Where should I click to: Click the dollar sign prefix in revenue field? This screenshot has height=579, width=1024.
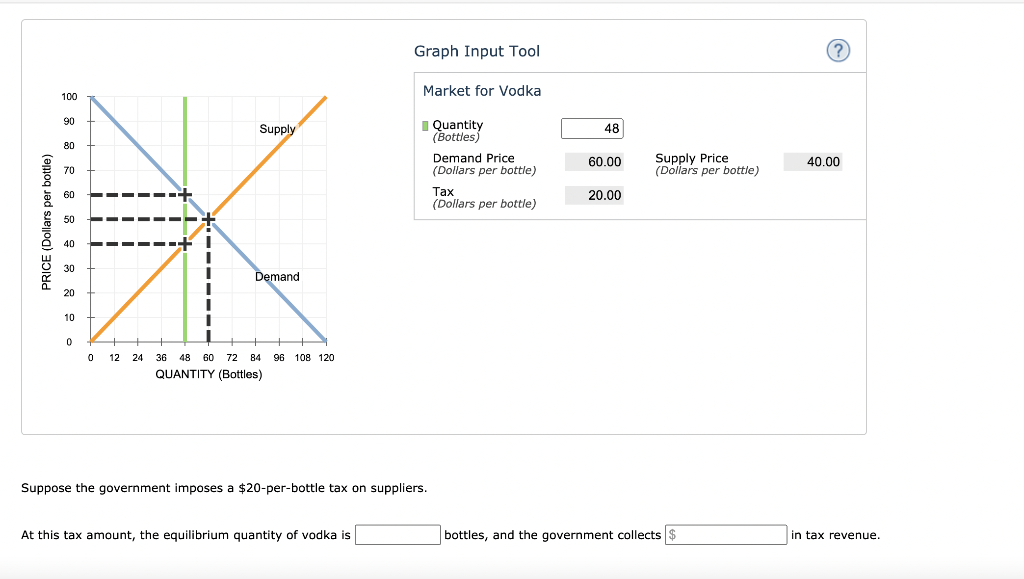pyautogui.click(x=674, y=534)
